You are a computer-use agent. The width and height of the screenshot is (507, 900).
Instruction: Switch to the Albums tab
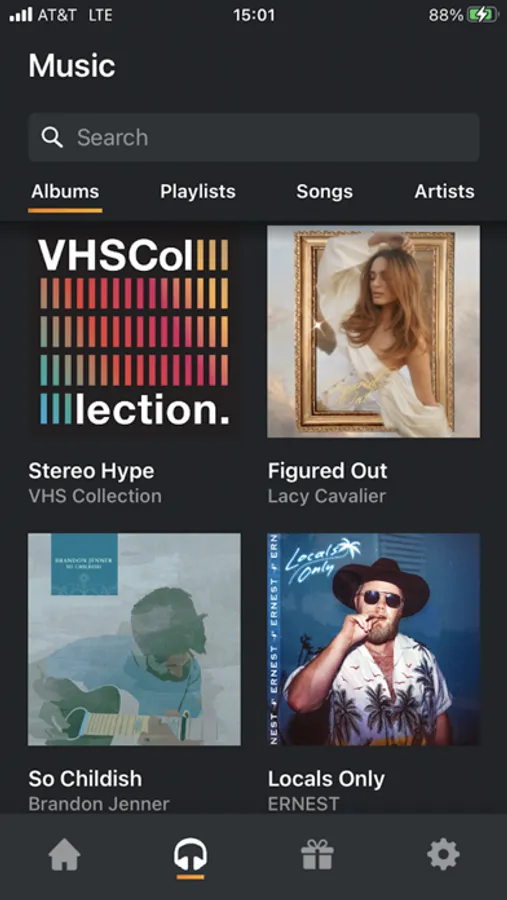pos(65,191)
